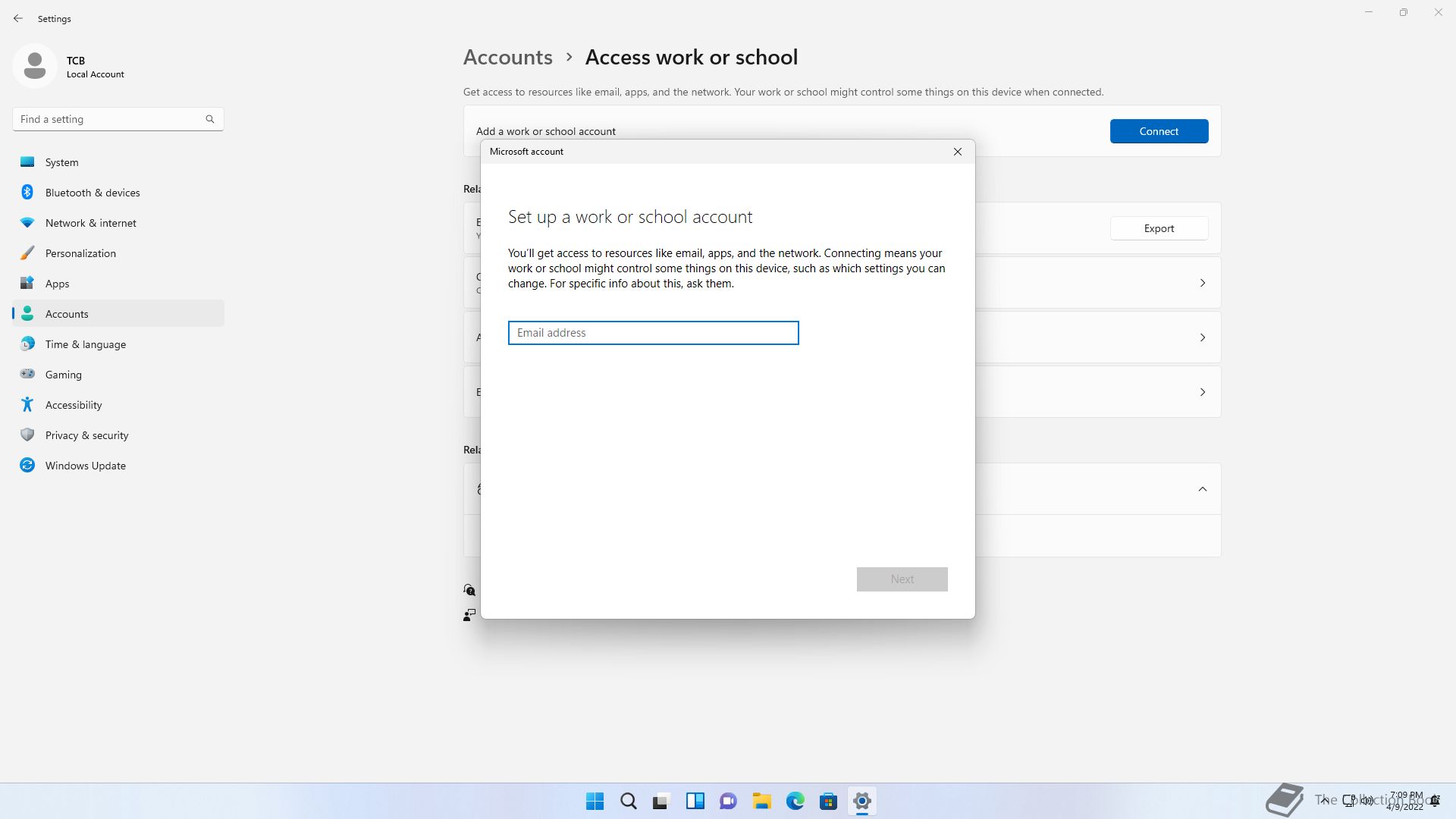Viewport: 1456px width, 819px height.
Task: Click the Give feedback icon
Action: (x=469, y=614)
